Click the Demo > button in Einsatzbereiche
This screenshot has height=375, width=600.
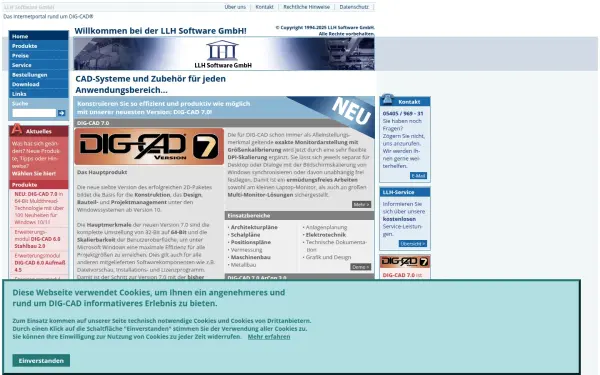tap(360, 267)
